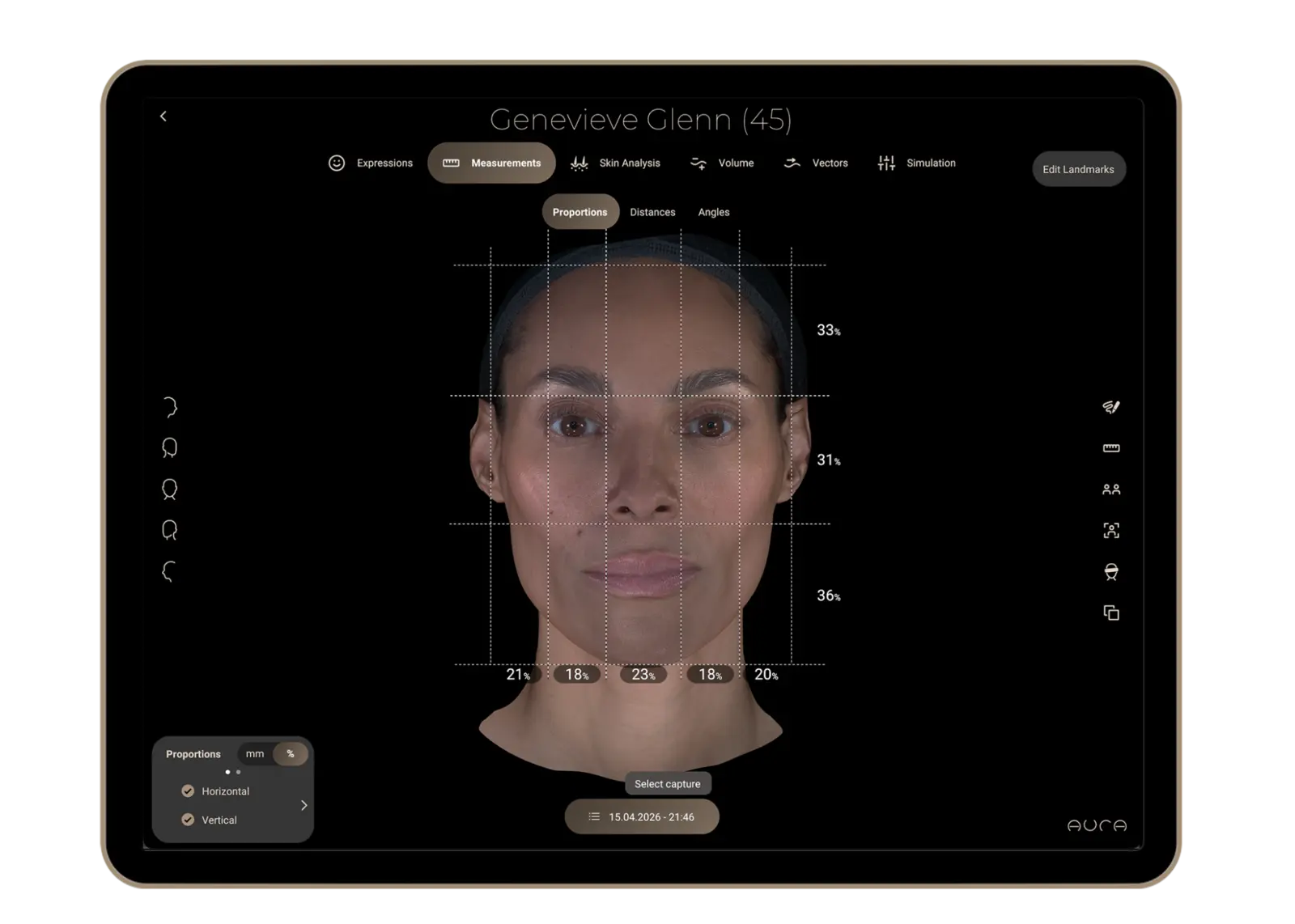Select the three-quarter left head view icon
Viewport: 1295px width, 924px height.
[169, 530]
